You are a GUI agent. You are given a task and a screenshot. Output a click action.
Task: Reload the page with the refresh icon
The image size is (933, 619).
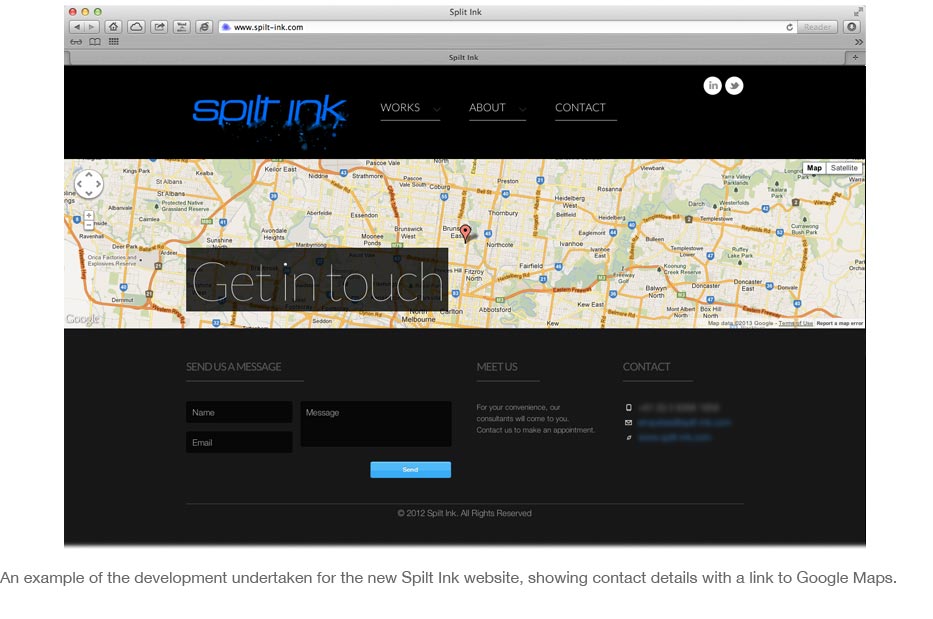point(790,27)
